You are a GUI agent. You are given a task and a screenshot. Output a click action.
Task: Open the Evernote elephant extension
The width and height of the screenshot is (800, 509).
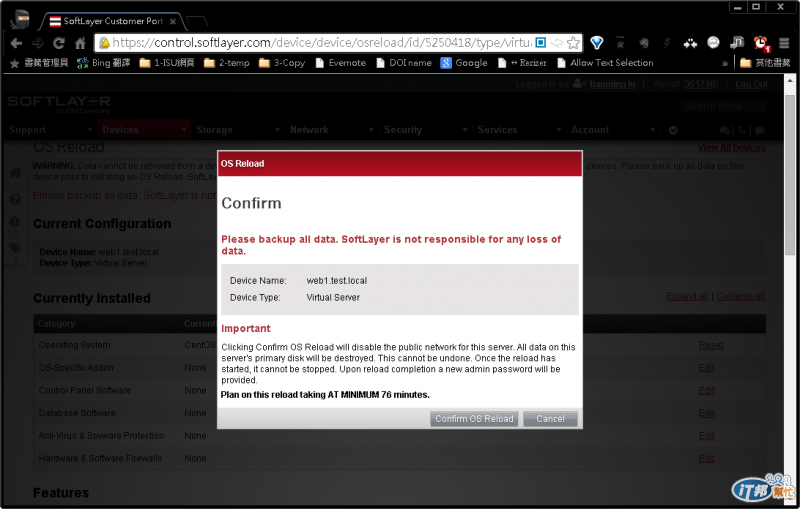point(644,43)
